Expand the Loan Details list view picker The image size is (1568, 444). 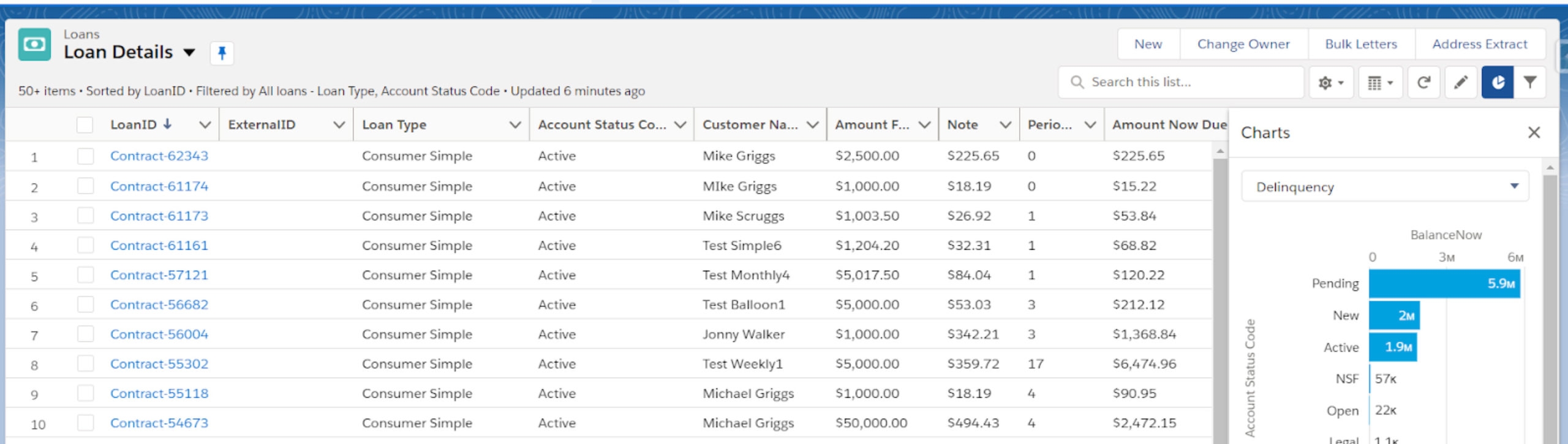[x=189, y=53]
